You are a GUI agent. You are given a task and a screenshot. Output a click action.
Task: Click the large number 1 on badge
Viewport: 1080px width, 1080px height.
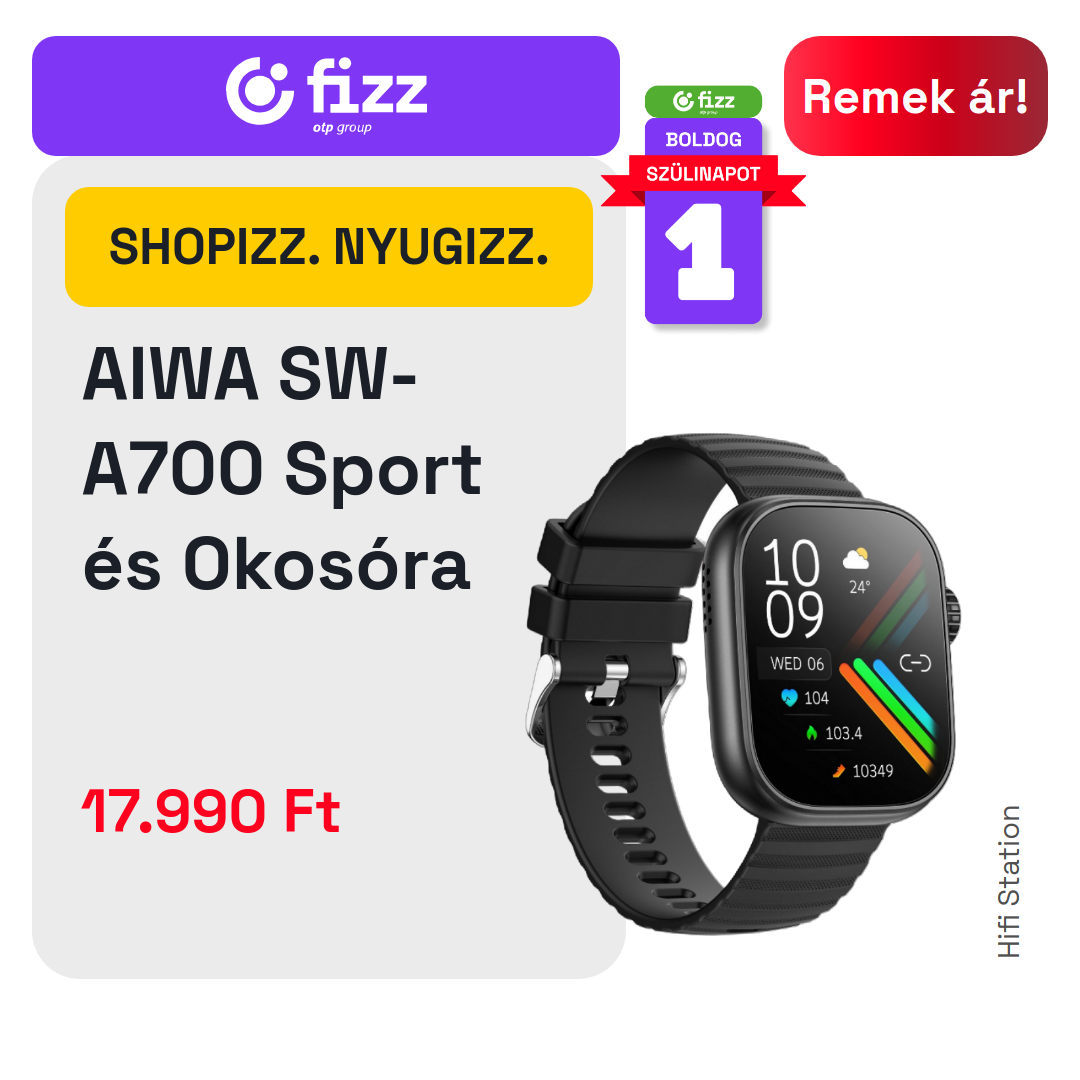click(701, 251)
